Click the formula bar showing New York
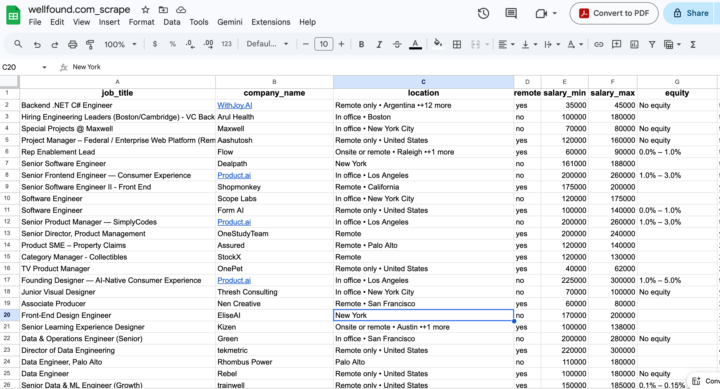This screenshot has width=720, height=389. click(395, 67)
